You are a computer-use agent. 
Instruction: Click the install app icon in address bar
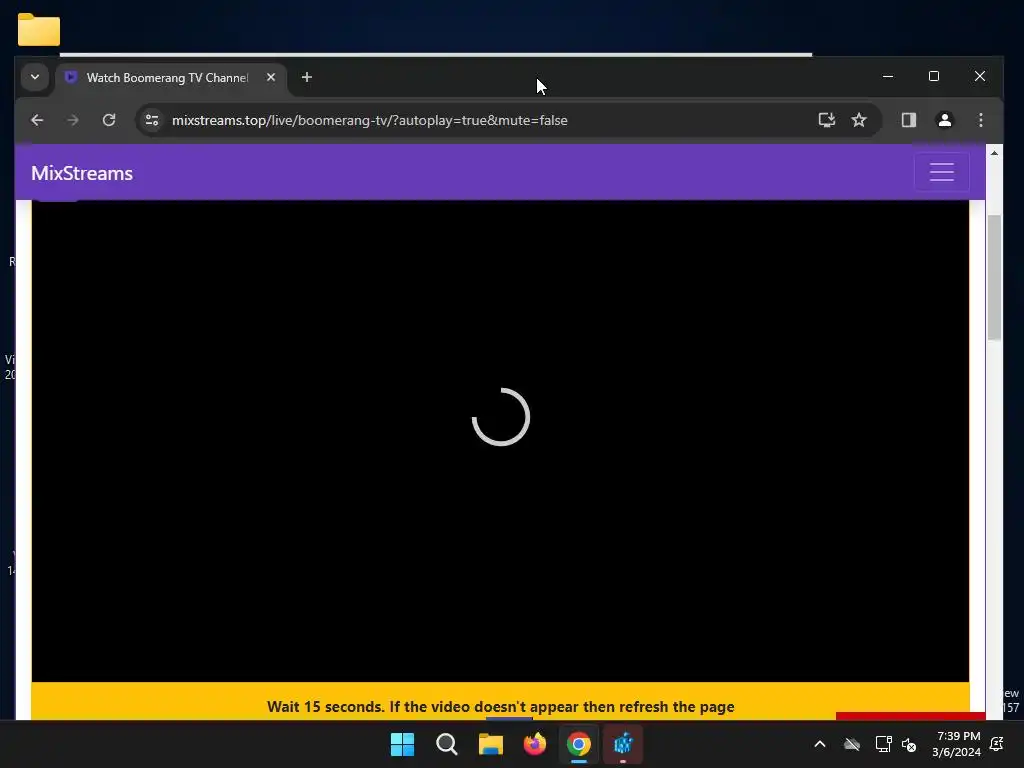point(827,120)
